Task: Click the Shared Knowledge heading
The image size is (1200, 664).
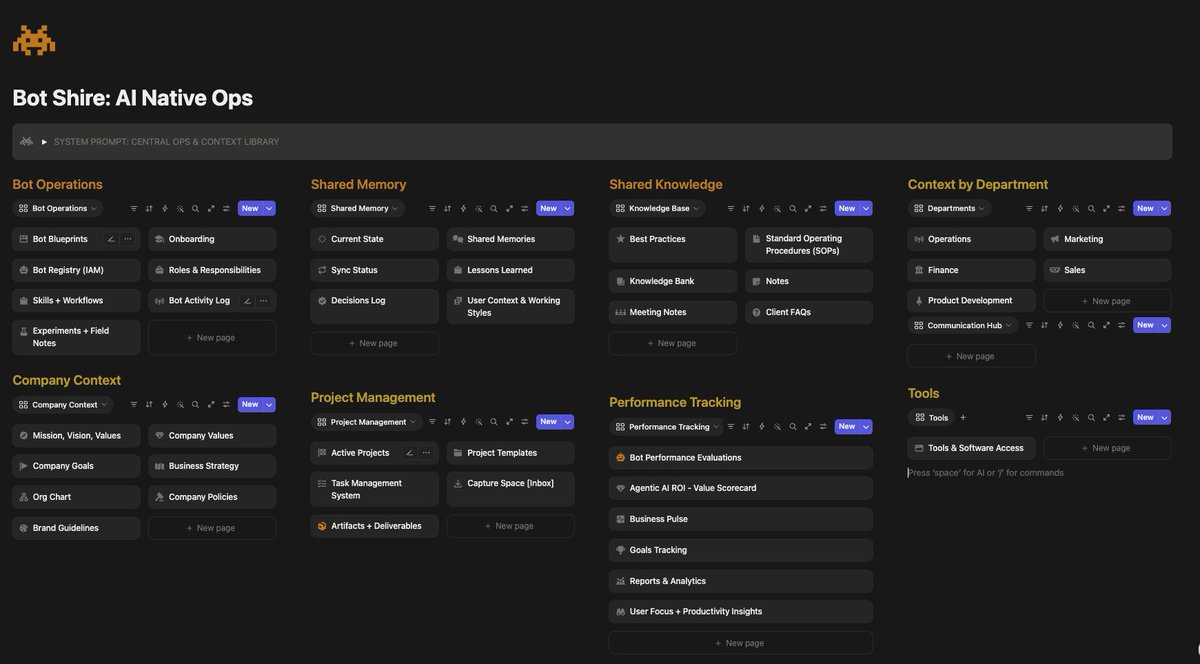Action: (x=666, y=184)
